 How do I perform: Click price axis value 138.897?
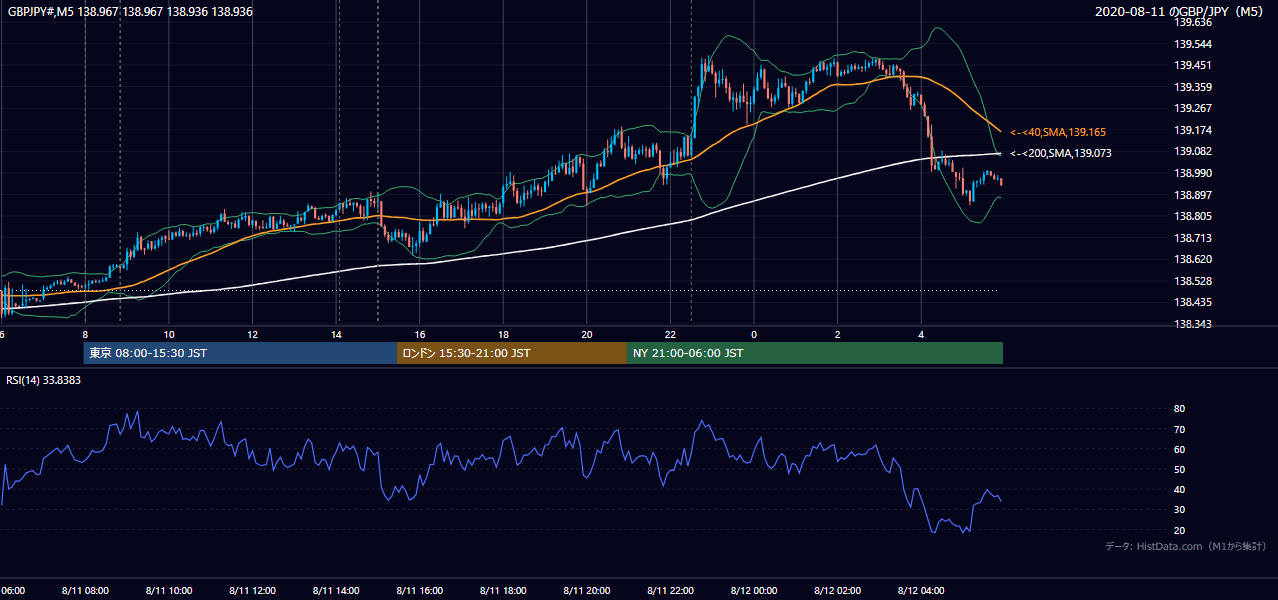pos(1193,195)
